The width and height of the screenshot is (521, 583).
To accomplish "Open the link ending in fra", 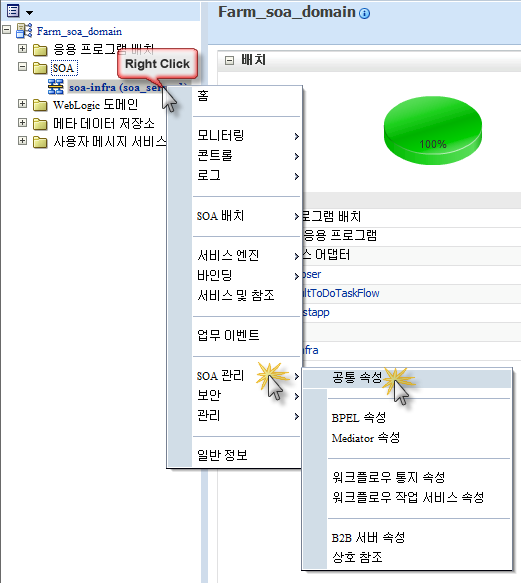I will click(311, 350).
